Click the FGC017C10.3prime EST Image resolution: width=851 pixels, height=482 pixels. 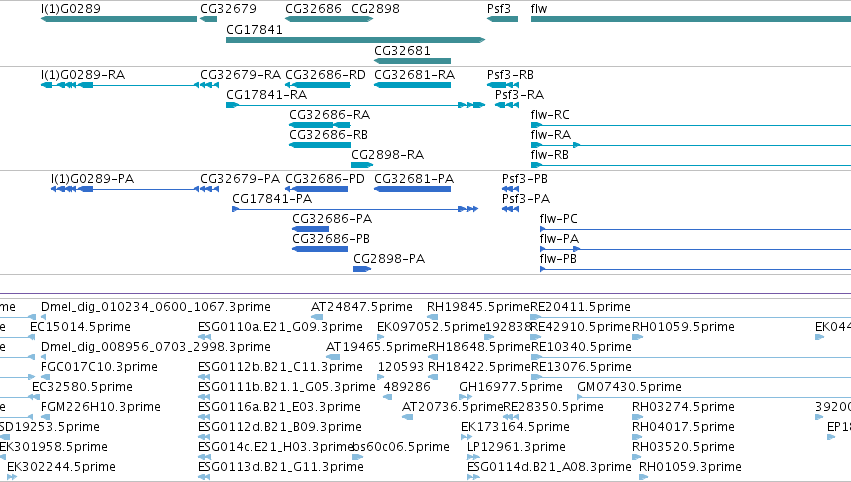coord(46,377)
